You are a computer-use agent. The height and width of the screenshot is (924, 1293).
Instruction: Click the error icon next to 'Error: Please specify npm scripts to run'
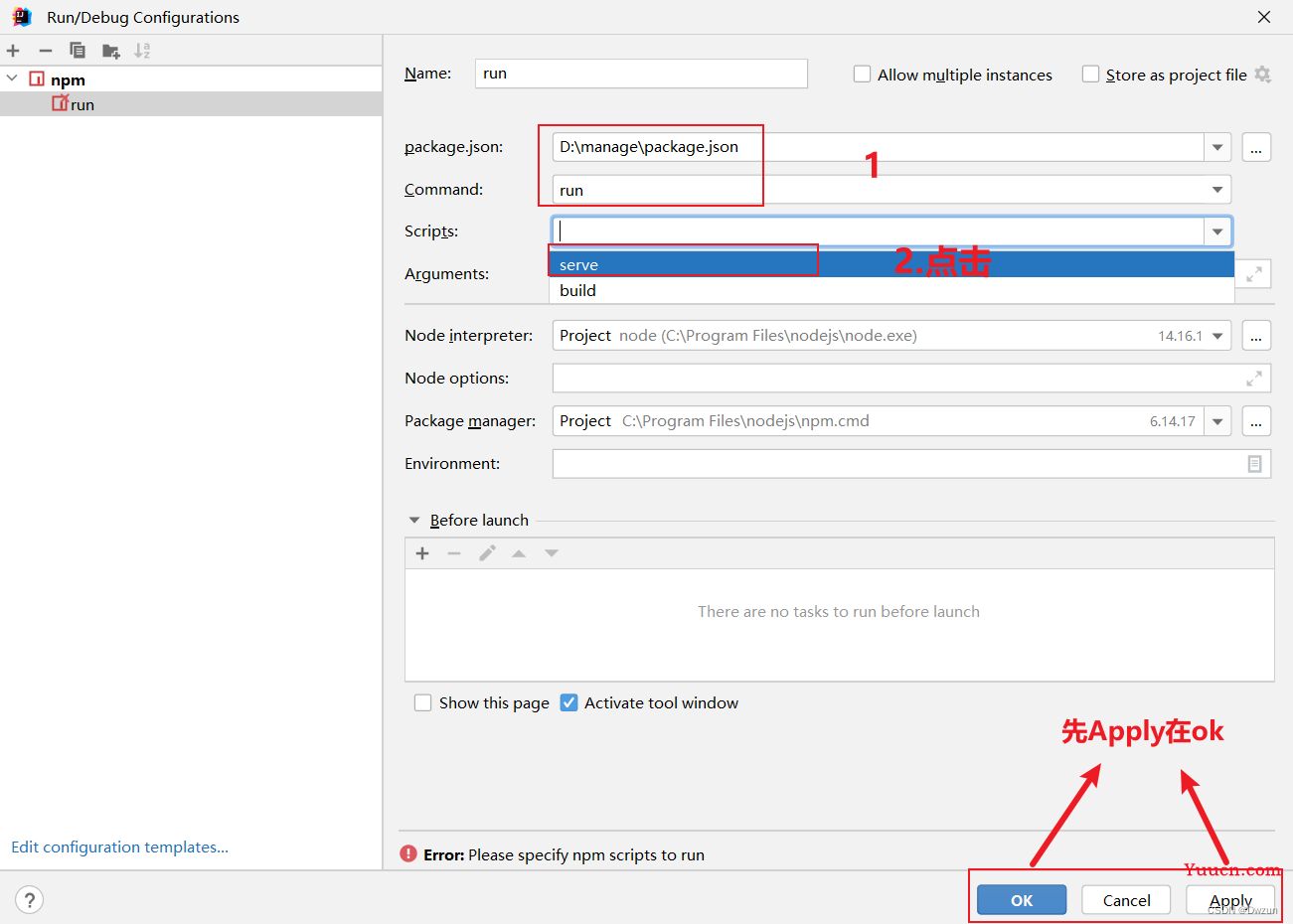coord(408,853)
